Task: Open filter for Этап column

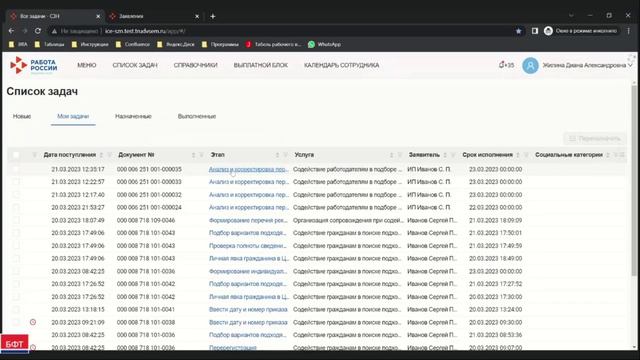Action: pyautogui.click(x=286, y=155)
